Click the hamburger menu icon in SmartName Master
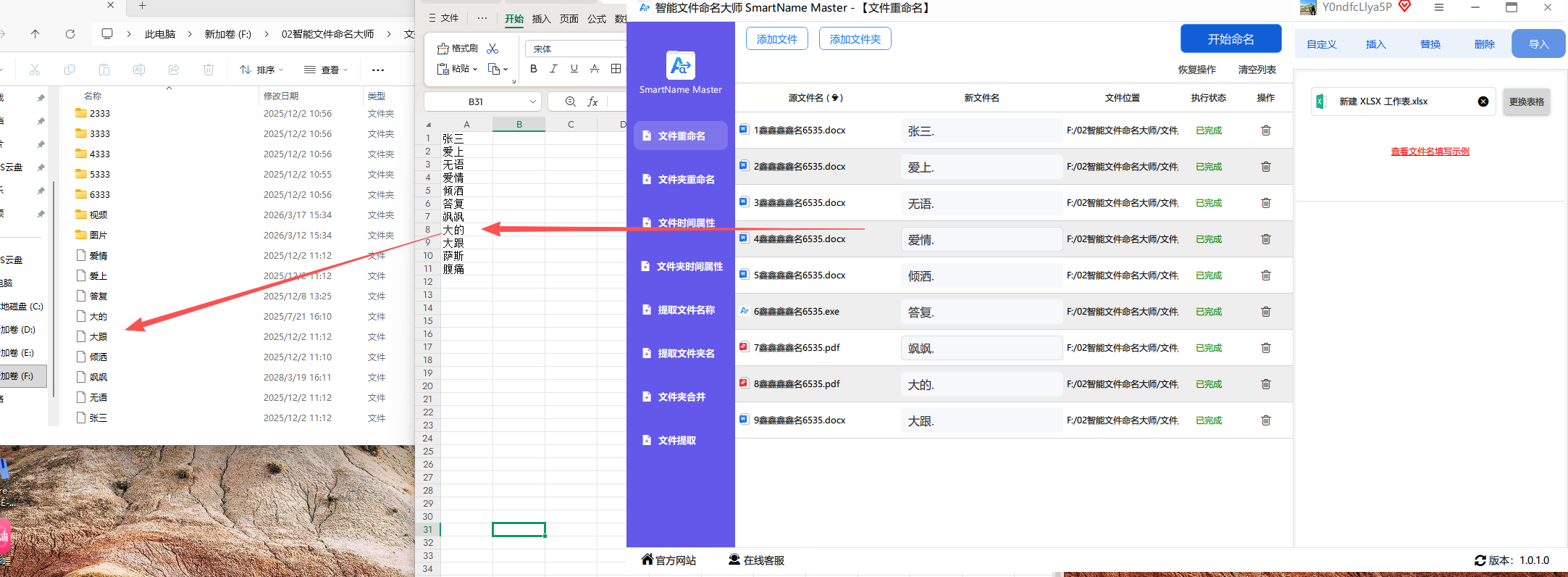This screenshot has width=1568, height=577. (x=1439, y=8)
